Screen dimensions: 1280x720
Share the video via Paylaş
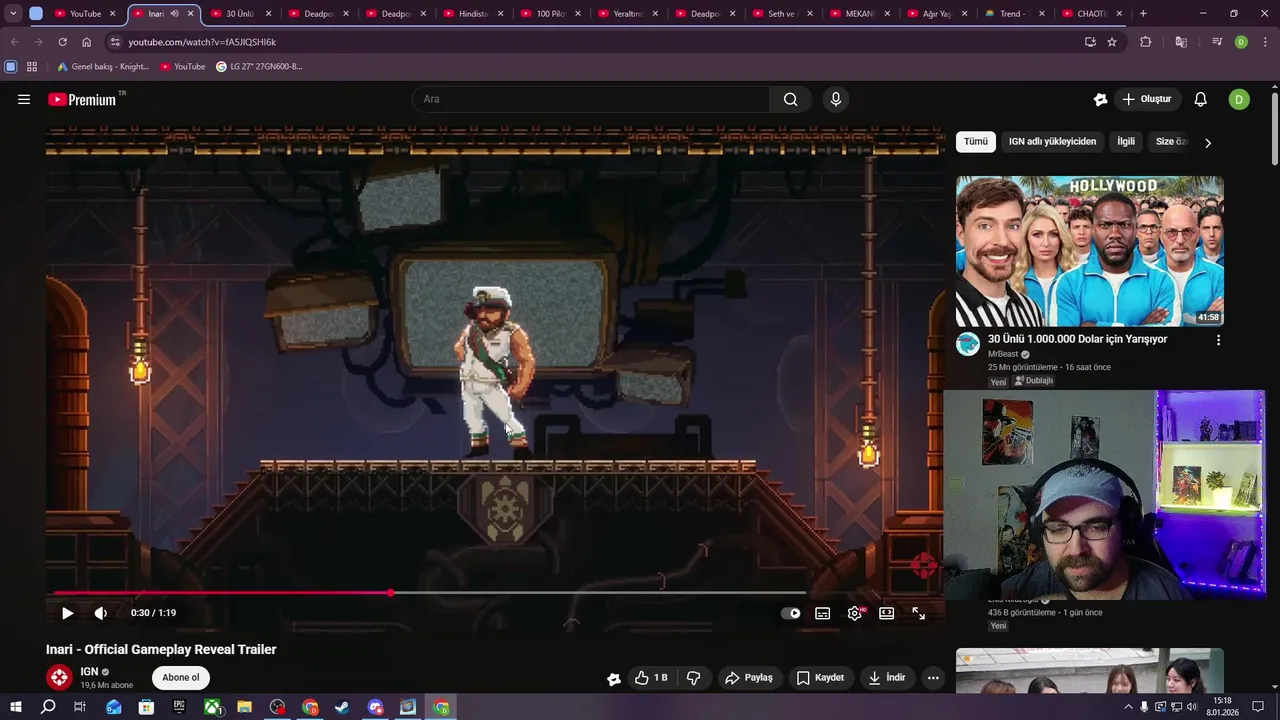click(x=749, y=678)
